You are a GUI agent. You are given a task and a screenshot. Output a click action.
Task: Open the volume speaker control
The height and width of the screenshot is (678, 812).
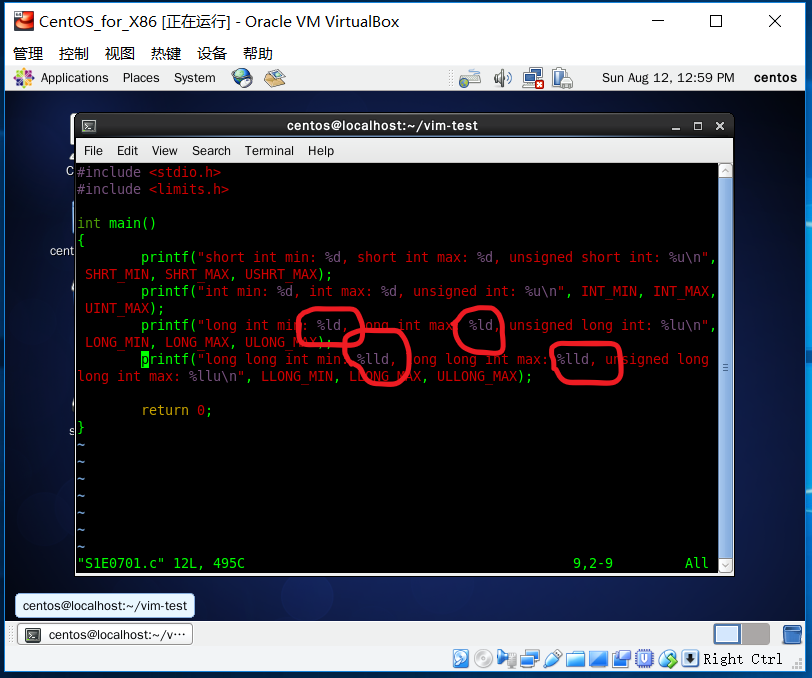(502, 78)
